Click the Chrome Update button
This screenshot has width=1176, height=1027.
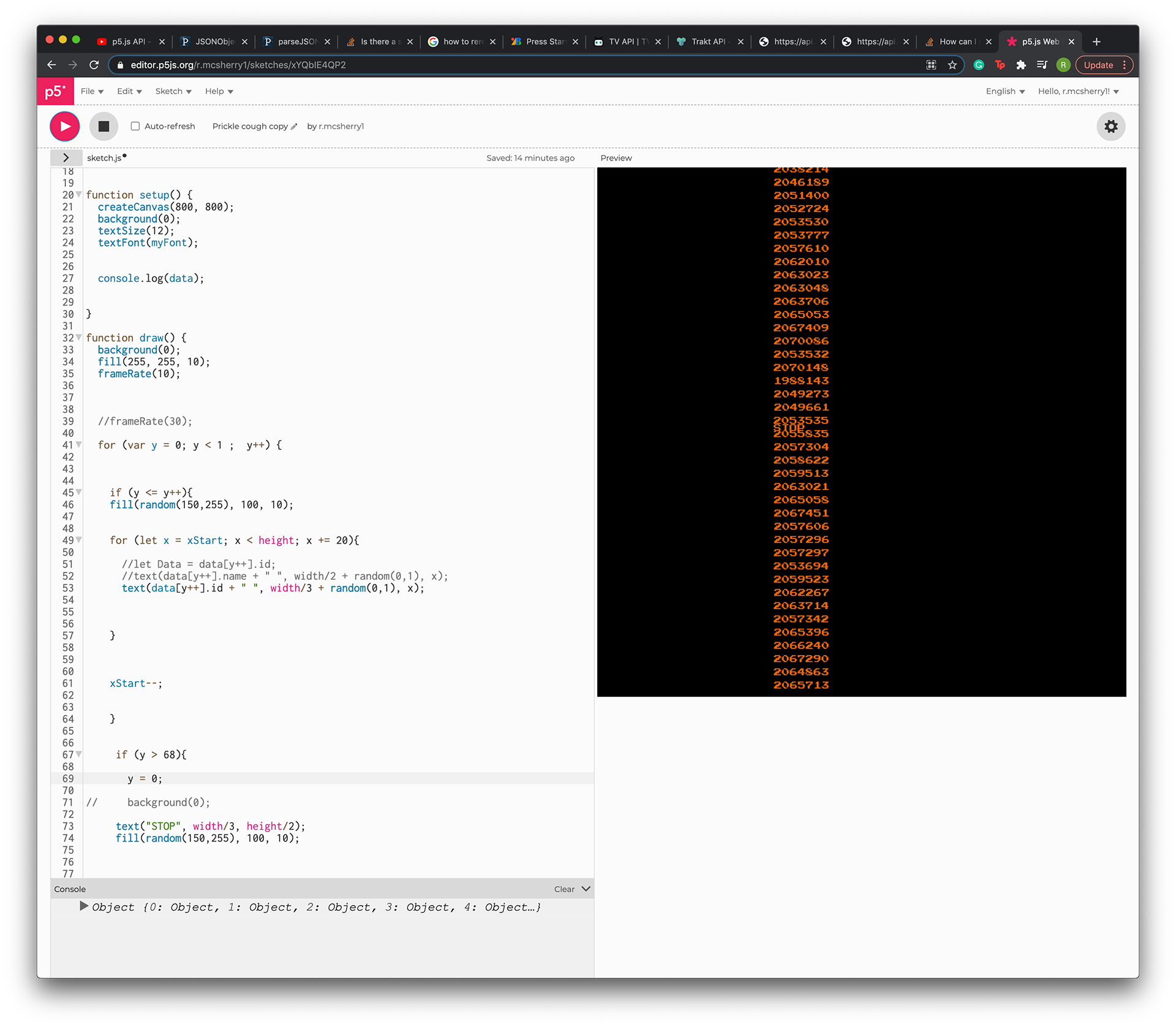1106,65
